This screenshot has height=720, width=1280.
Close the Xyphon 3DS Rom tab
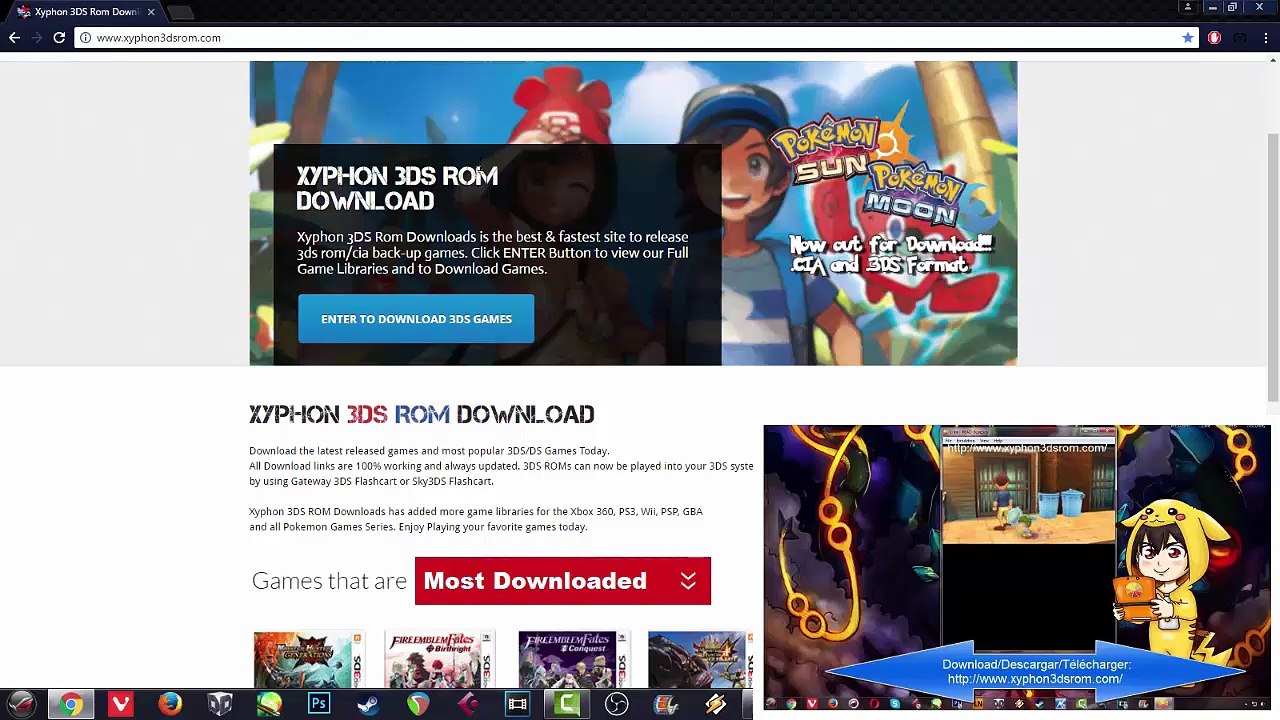click(151, 12)
